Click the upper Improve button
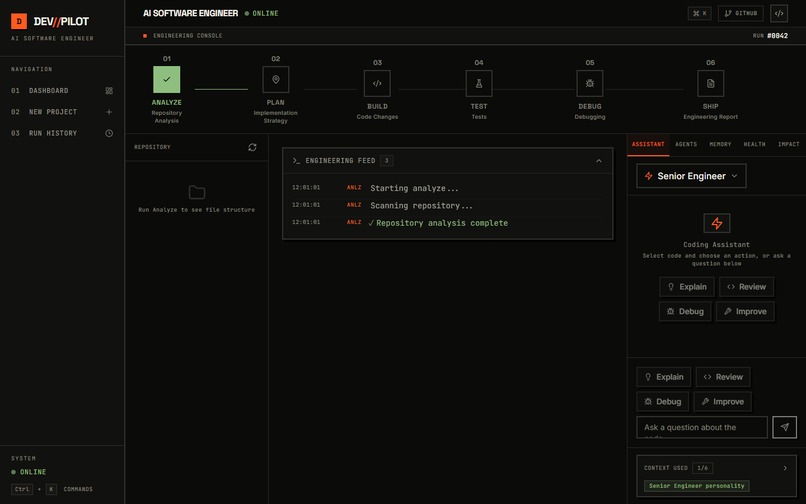This screenshot has height=504, width=806. click(x=745, y=312)
